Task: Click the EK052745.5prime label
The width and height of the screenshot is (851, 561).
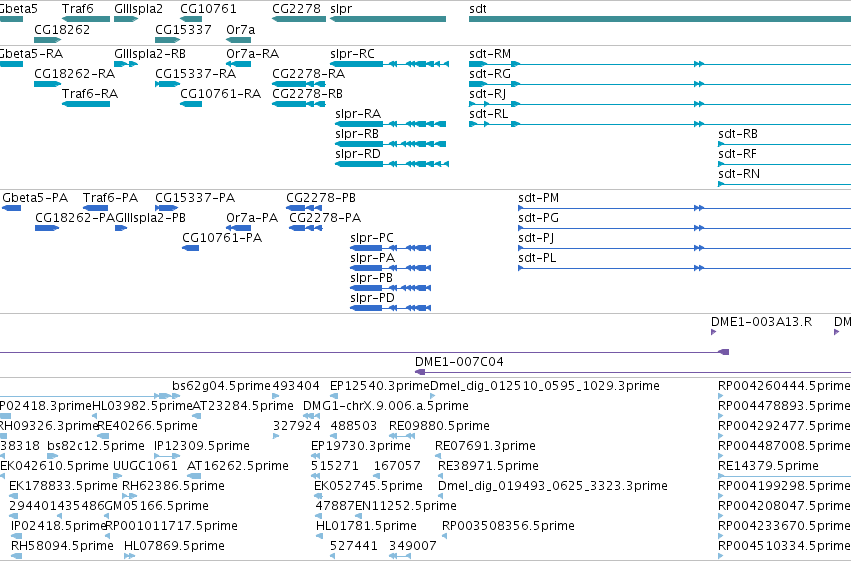Action: 368,487
